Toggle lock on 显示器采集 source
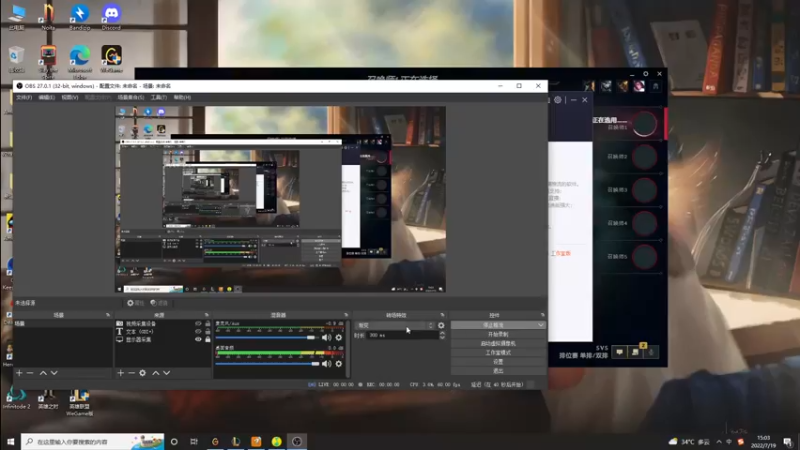This screenshot has width=800, height=450. [208, 339]
